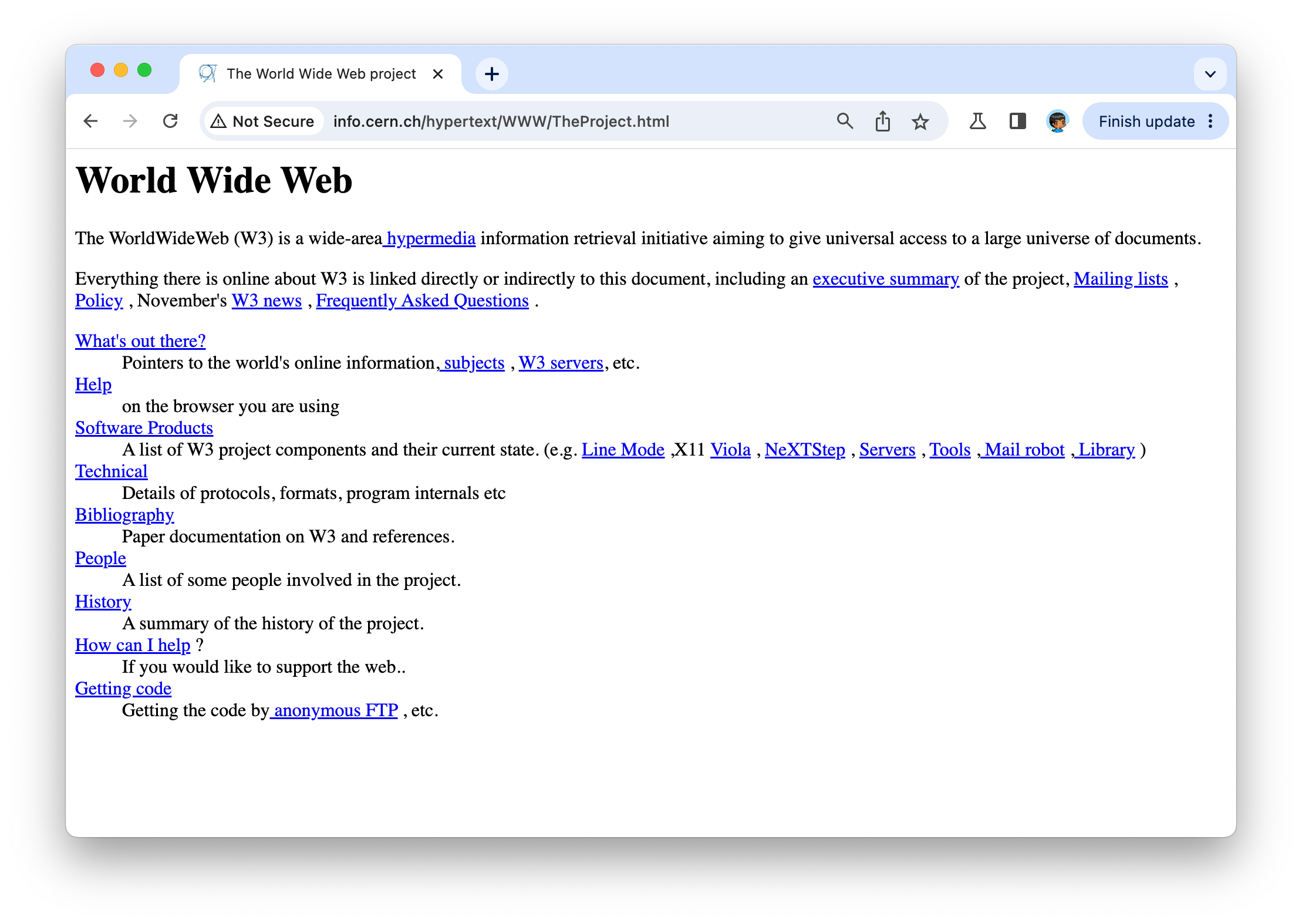The width and height of the screenshot is (1302, 924).
Task: Click the Finish update button
Action: 1146,122
